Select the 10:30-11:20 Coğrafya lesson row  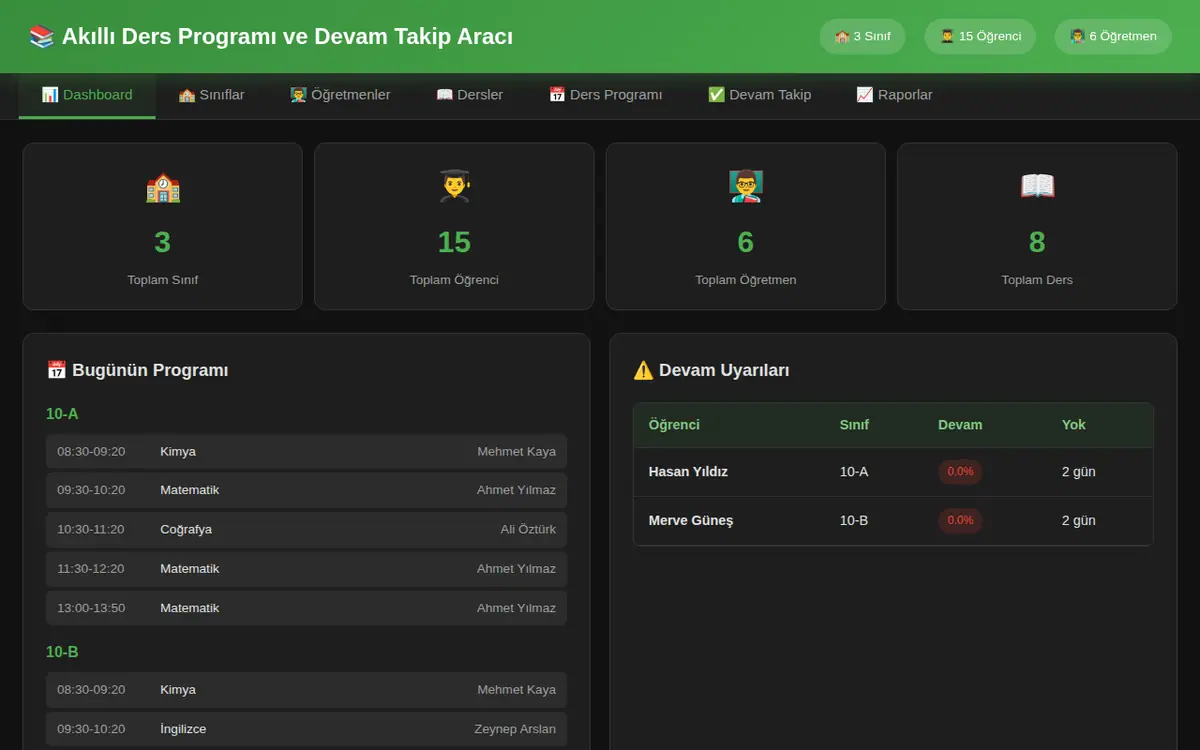[x=306, y=530]
